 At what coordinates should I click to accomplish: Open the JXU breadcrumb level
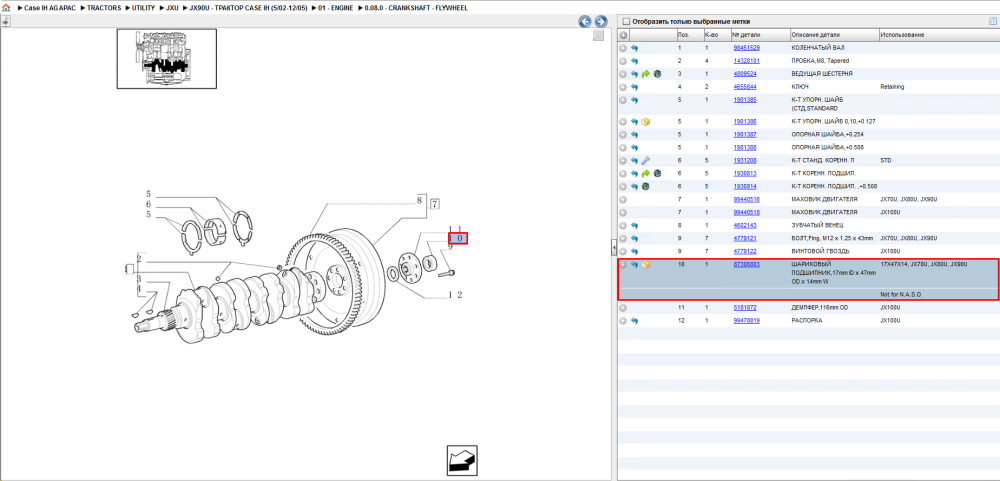[x=172, y=8]
